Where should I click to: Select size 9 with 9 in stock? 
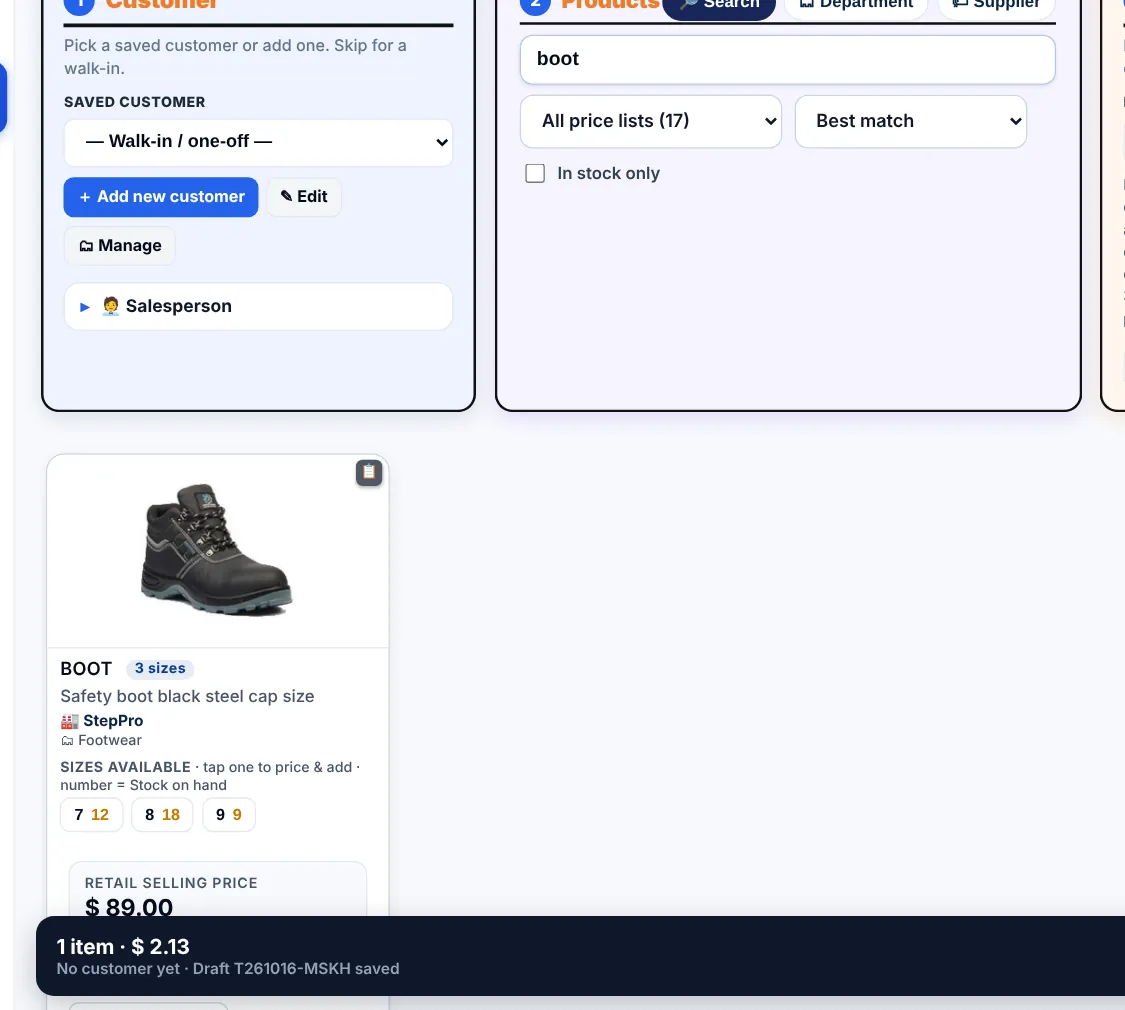point(229,815)
